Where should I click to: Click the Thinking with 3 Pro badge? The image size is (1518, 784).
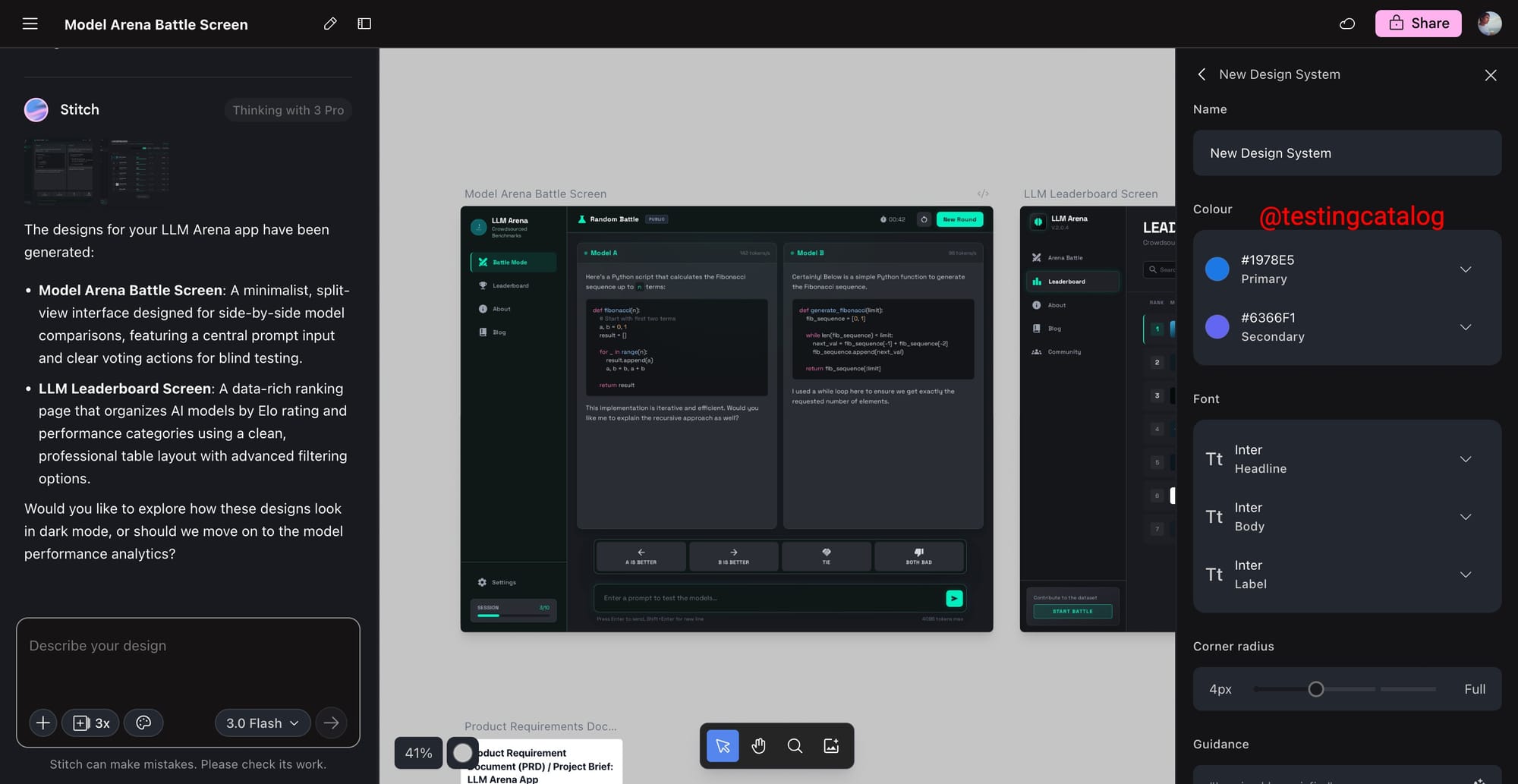(288, 110)
